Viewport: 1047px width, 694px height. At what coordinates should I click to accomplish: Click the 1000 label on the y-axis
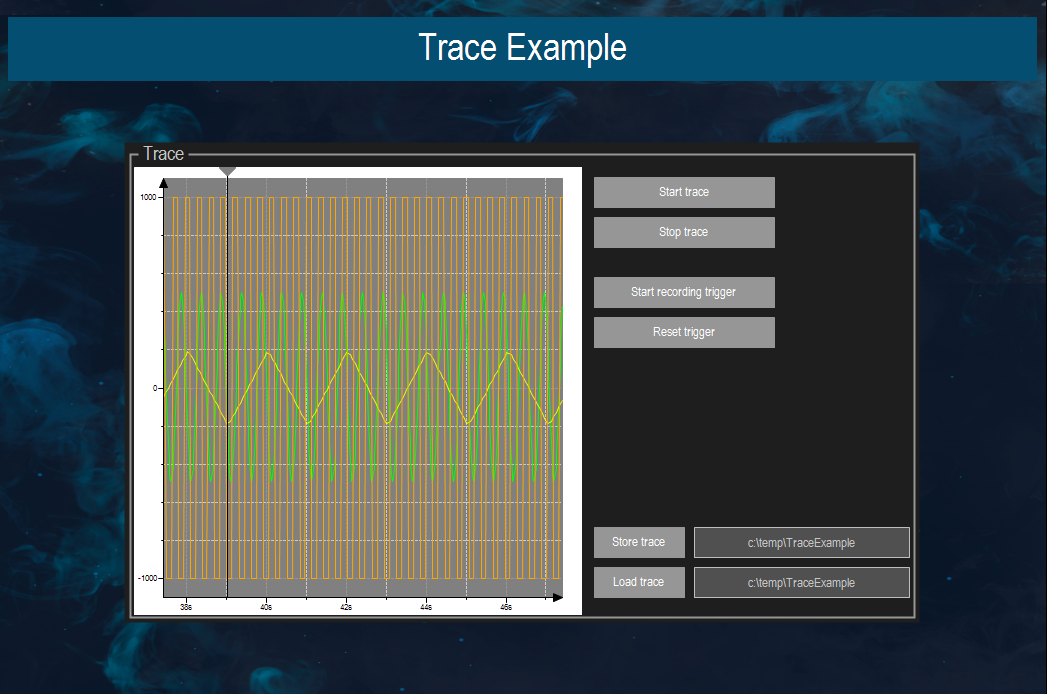[x=149, y=196]
